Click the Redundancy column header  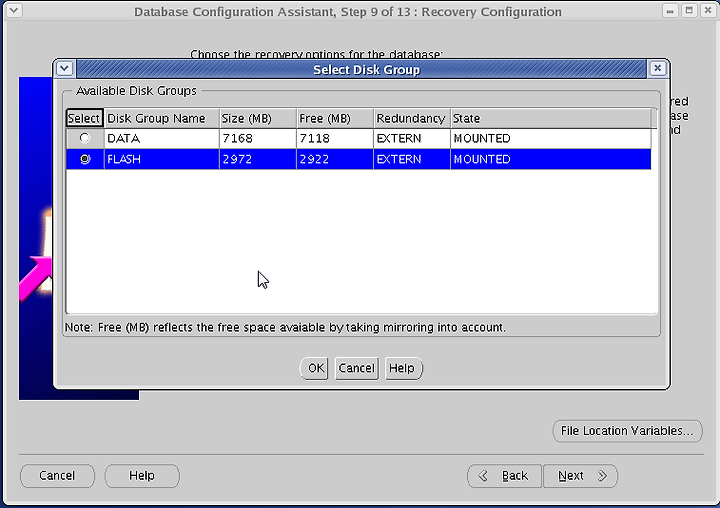pos(412,119)
